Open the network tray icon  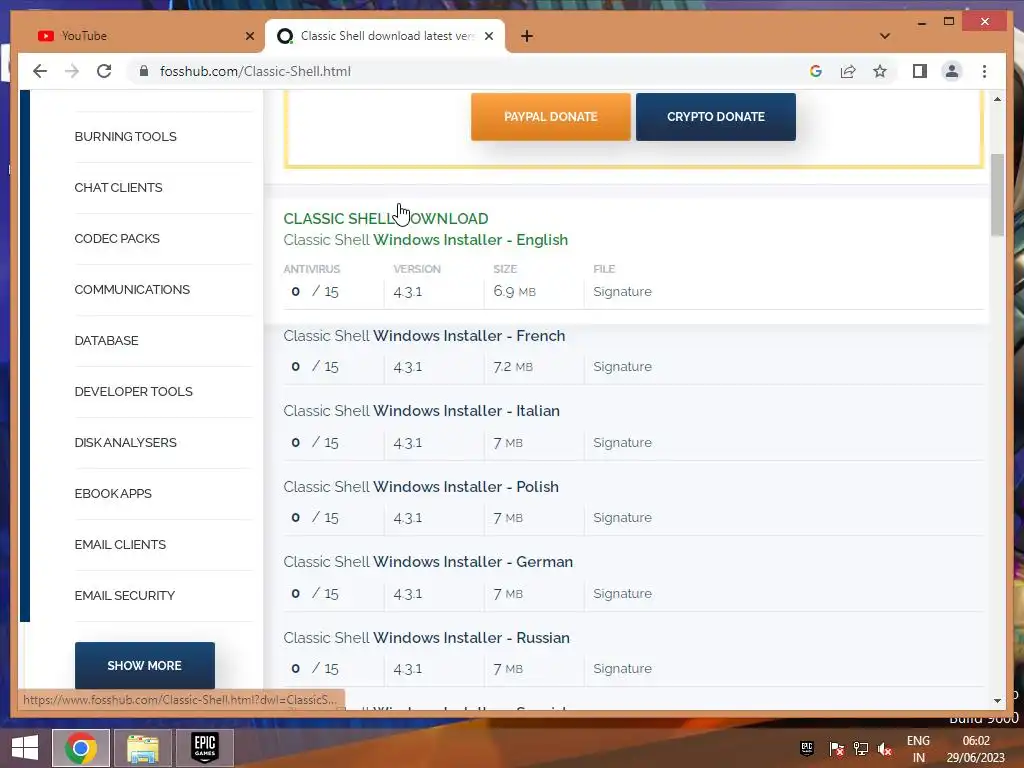tap(861, 748)
